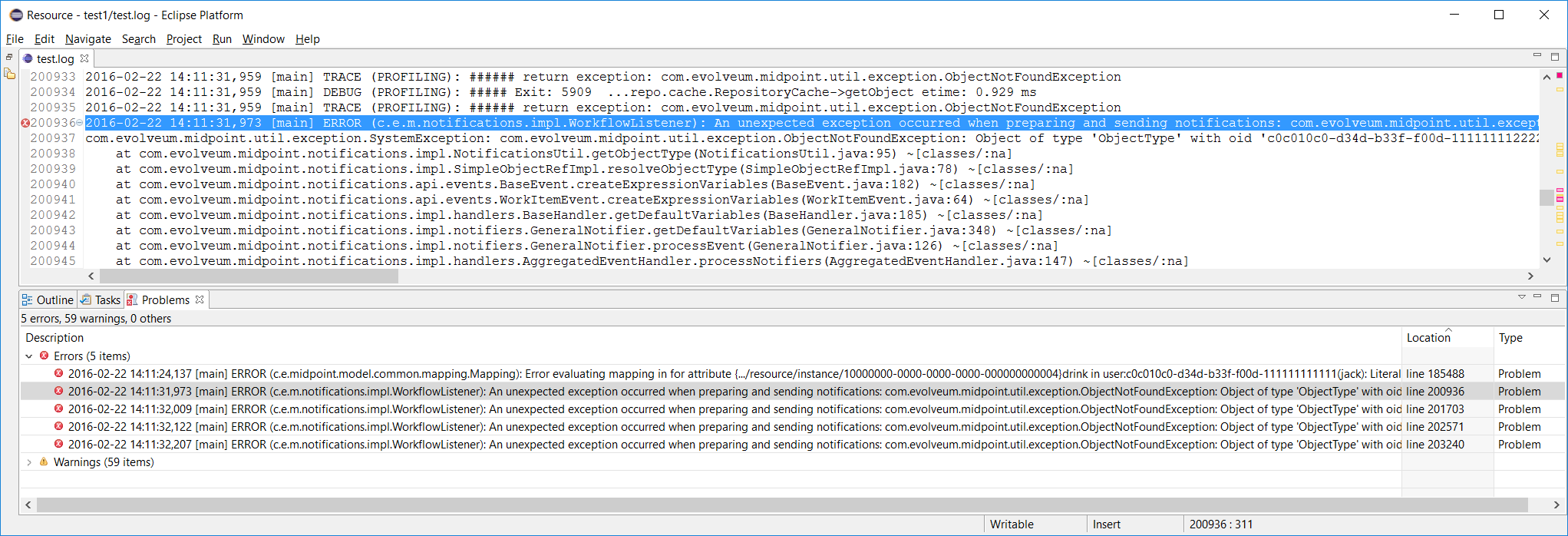Maximize the Problems view panel
The height and width of the screenshot is (536, 1568).
(x=1555, y=298)
